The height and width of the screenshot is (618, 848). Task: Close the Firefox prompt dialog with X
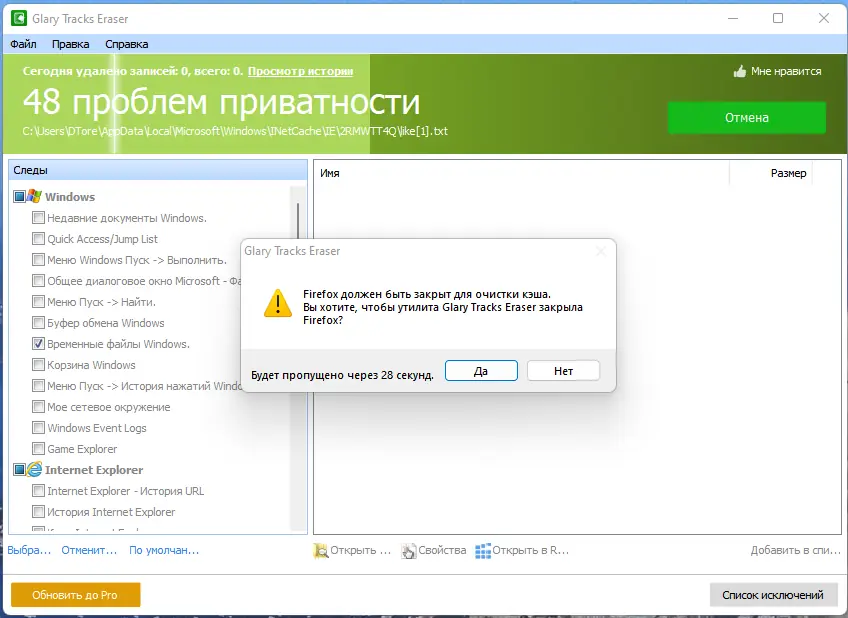[x=600, y=251]
